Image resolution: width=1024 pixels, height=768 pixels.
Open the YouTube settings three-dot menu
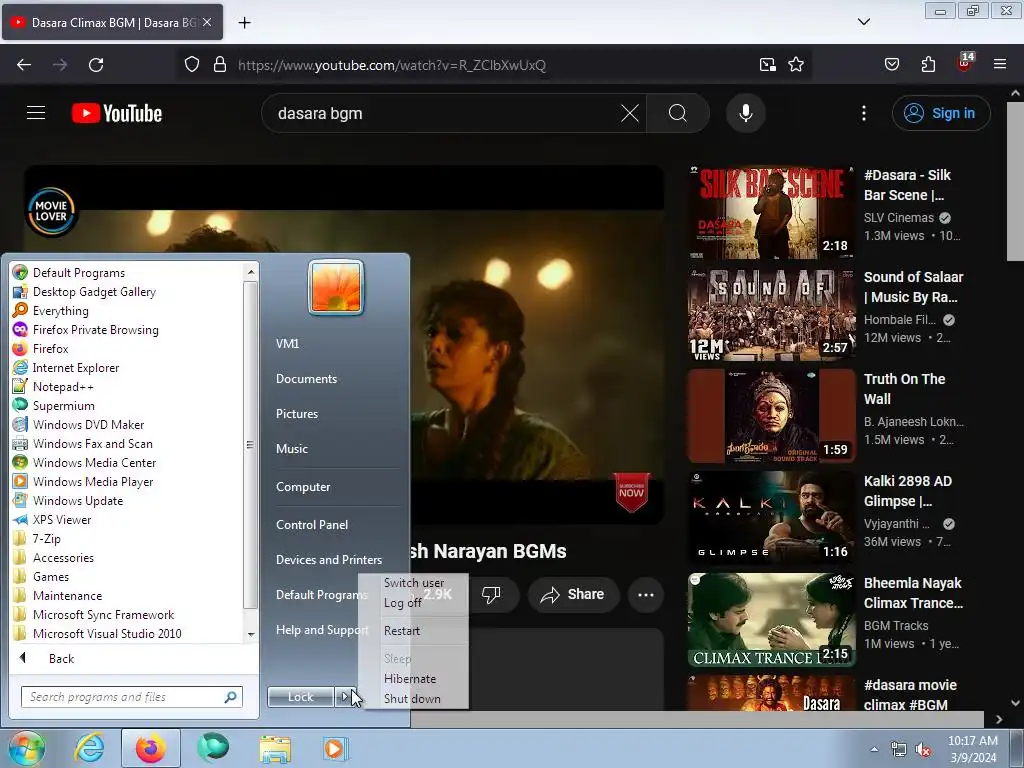(x=863, y=113)
